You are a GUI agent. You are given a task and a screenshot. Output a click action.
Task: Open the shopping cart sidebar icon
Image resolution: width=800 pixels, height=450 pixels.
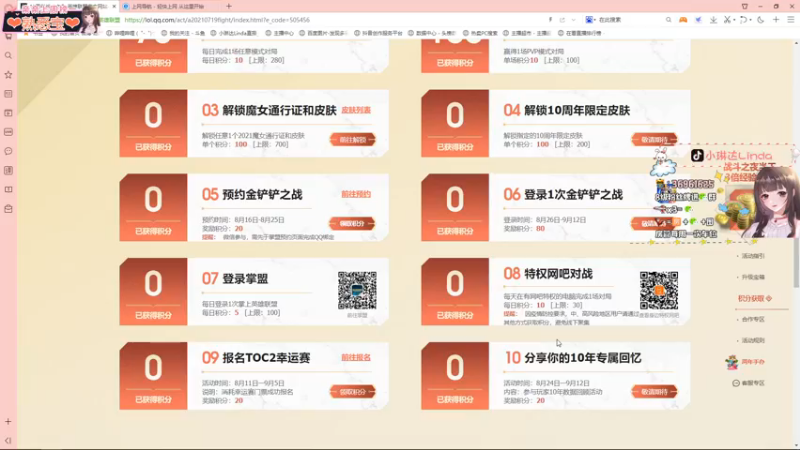click(8, 36)
